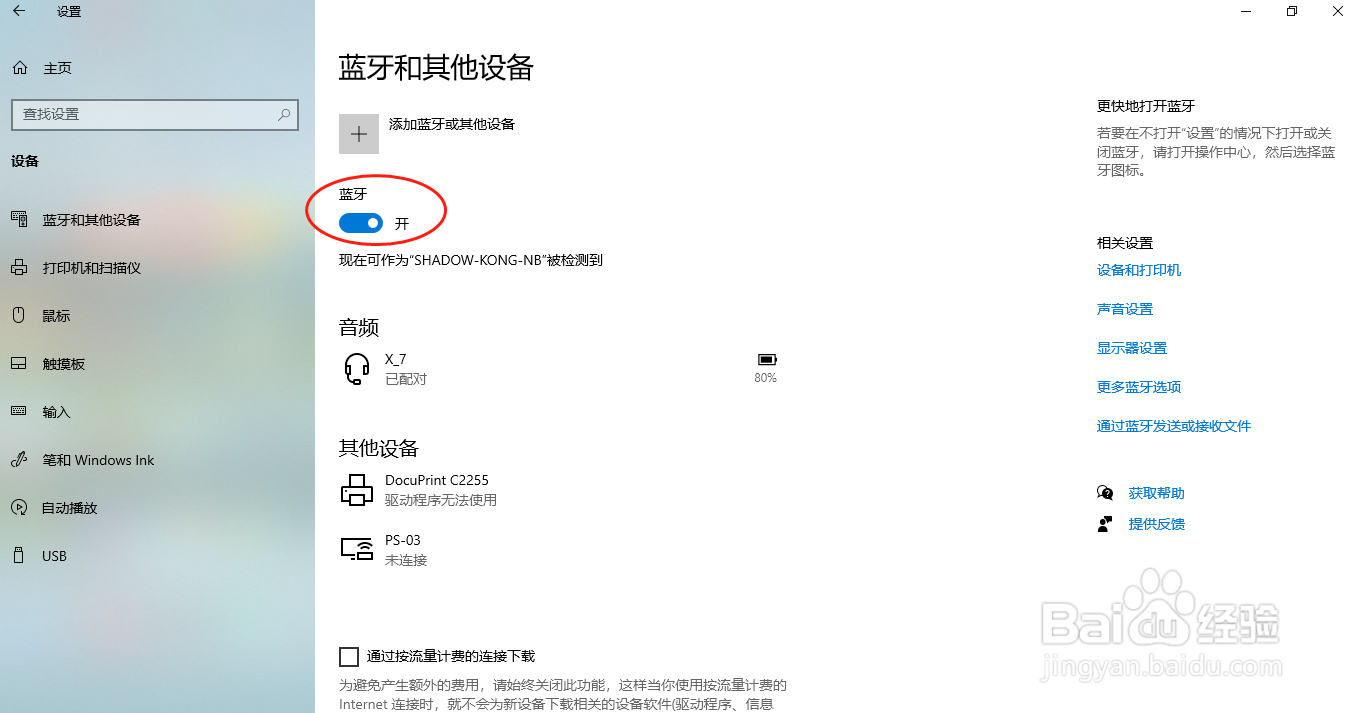Click the home icon next to 主页
The width and height of the screenshot is (1357, 713).
coord(19,68)
